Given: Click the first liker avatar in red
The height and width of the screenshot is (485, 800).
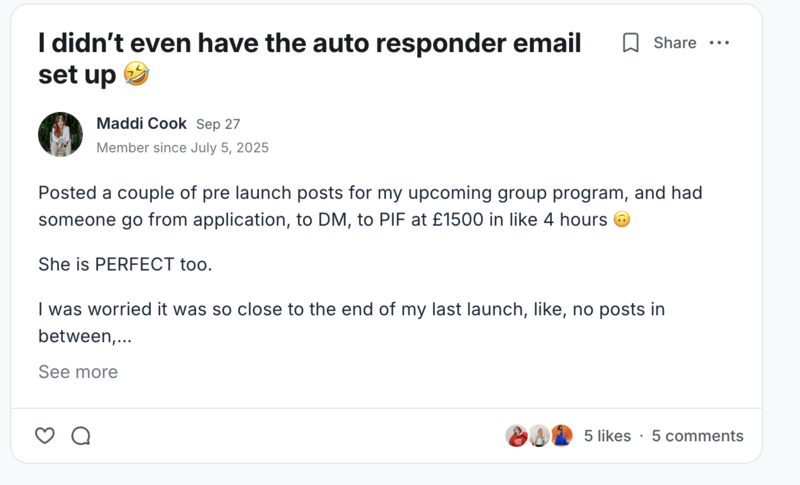Looking at the screenshot, I should tap(517, 436).
